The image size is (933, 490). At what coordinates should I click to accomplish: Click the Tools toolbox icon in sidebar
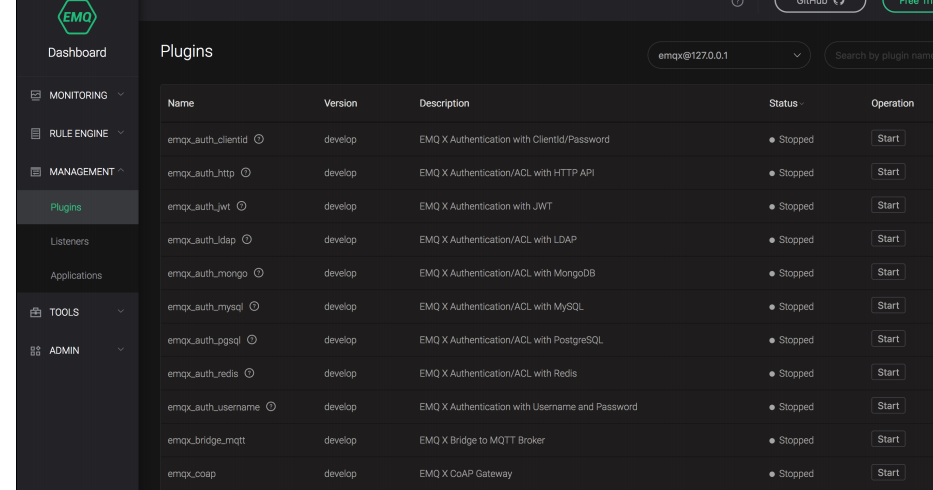coord(36,312)
